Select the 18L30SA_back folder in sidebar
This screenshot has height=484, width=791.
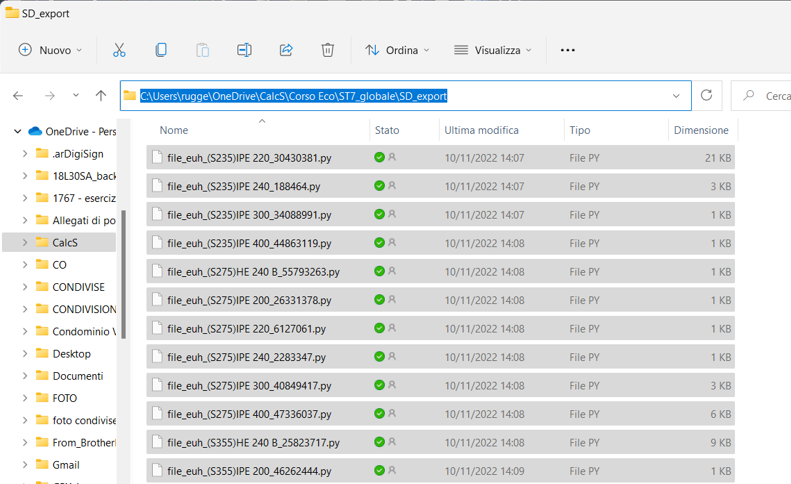[84, 176]
